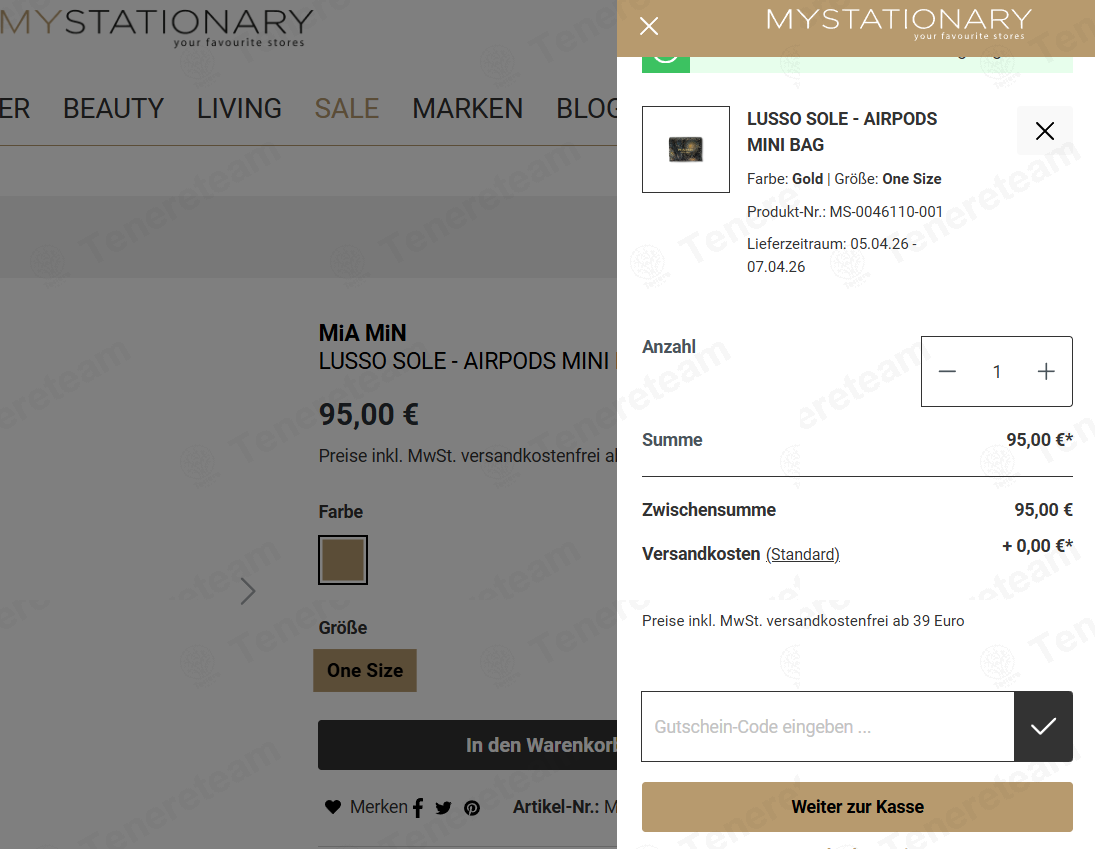This screenshot has height=849, width=1095.
Task: Share product on Pinterest
Action: (x=472, y=808)
